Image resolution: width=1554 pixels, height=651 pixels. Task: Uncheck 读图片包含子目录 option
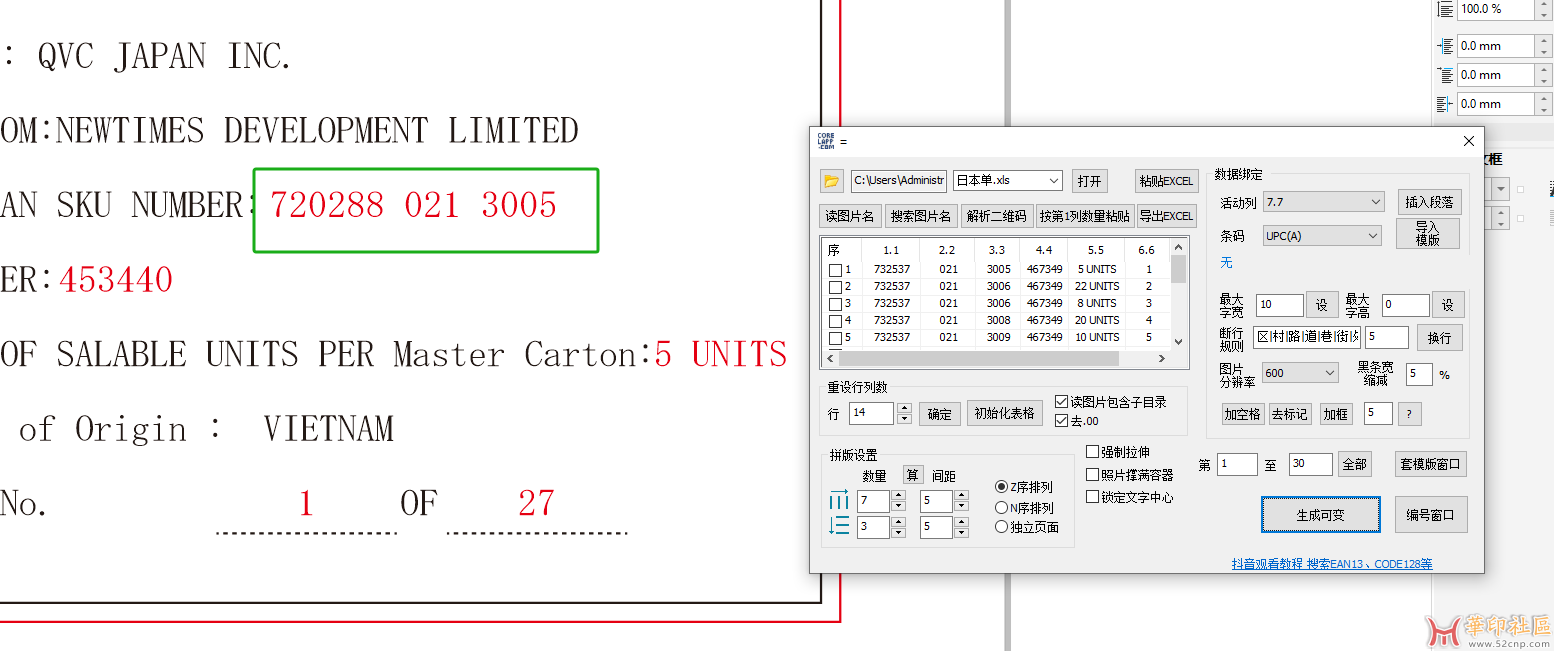pyautogui.click(x=1062, y=402)
